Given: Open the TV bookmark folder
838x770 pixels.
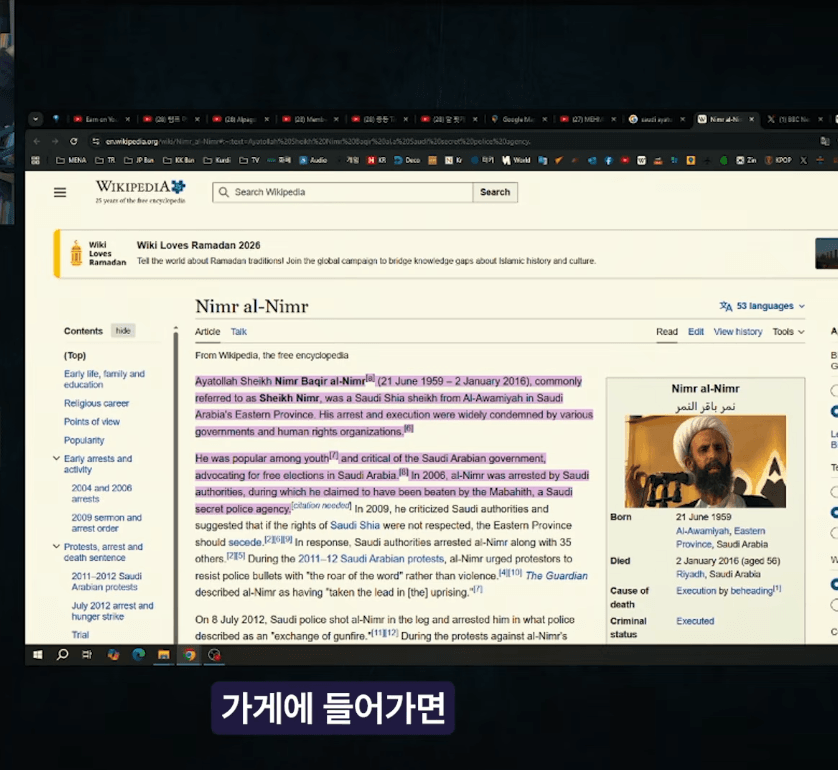Looking at the screenshot, I should click(250, 160).
